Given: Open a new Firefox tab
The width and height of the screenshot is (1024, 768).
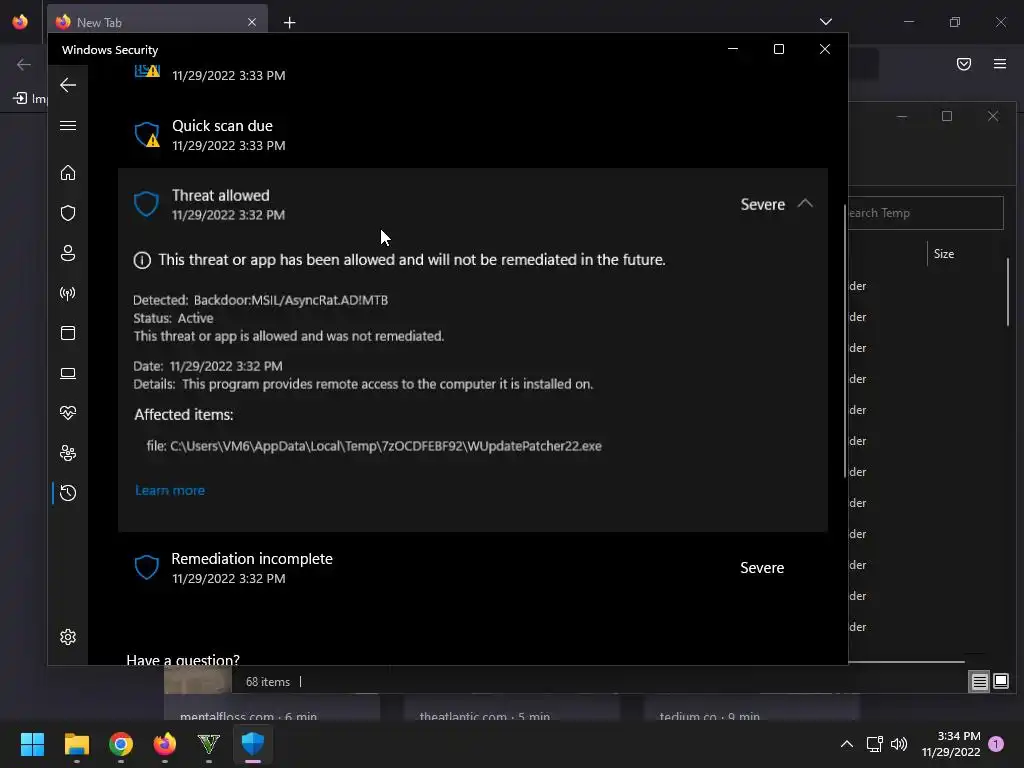Looking at the screenshot, I should coord(289,23).
